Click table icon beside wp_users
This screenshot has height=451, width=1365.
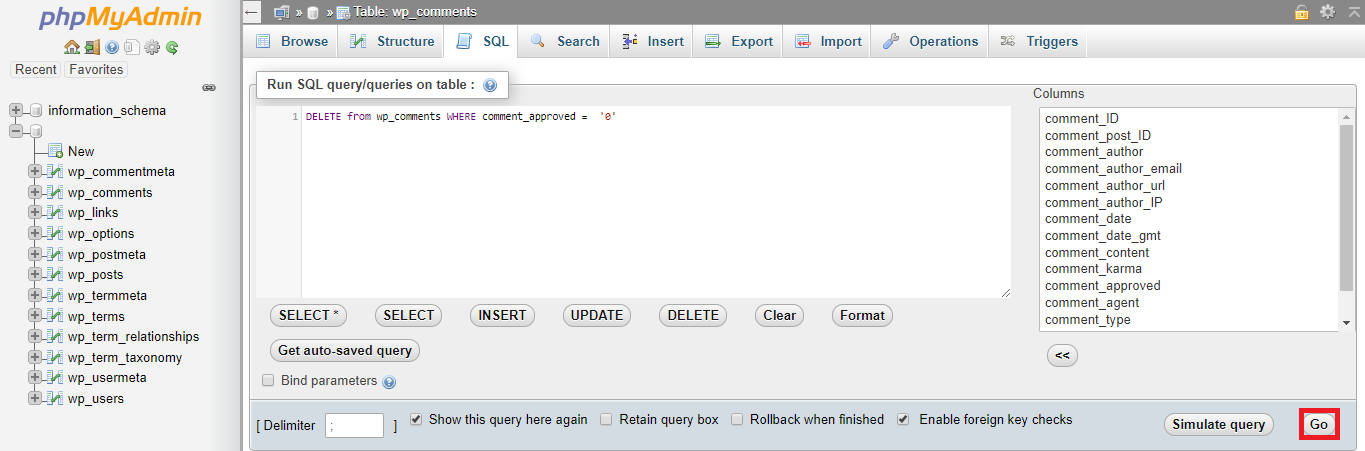click(55, 399)
